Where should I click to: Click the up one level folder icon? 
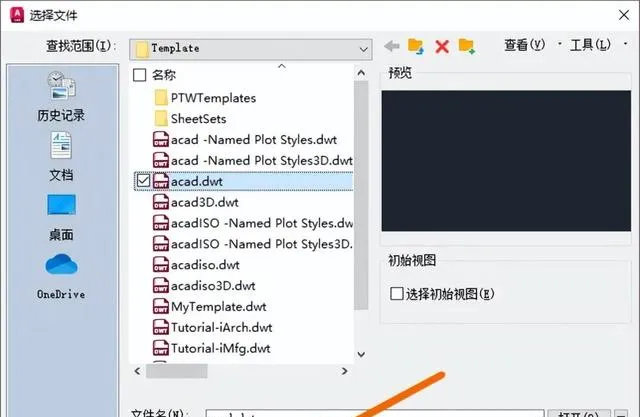tap(416, 46)
